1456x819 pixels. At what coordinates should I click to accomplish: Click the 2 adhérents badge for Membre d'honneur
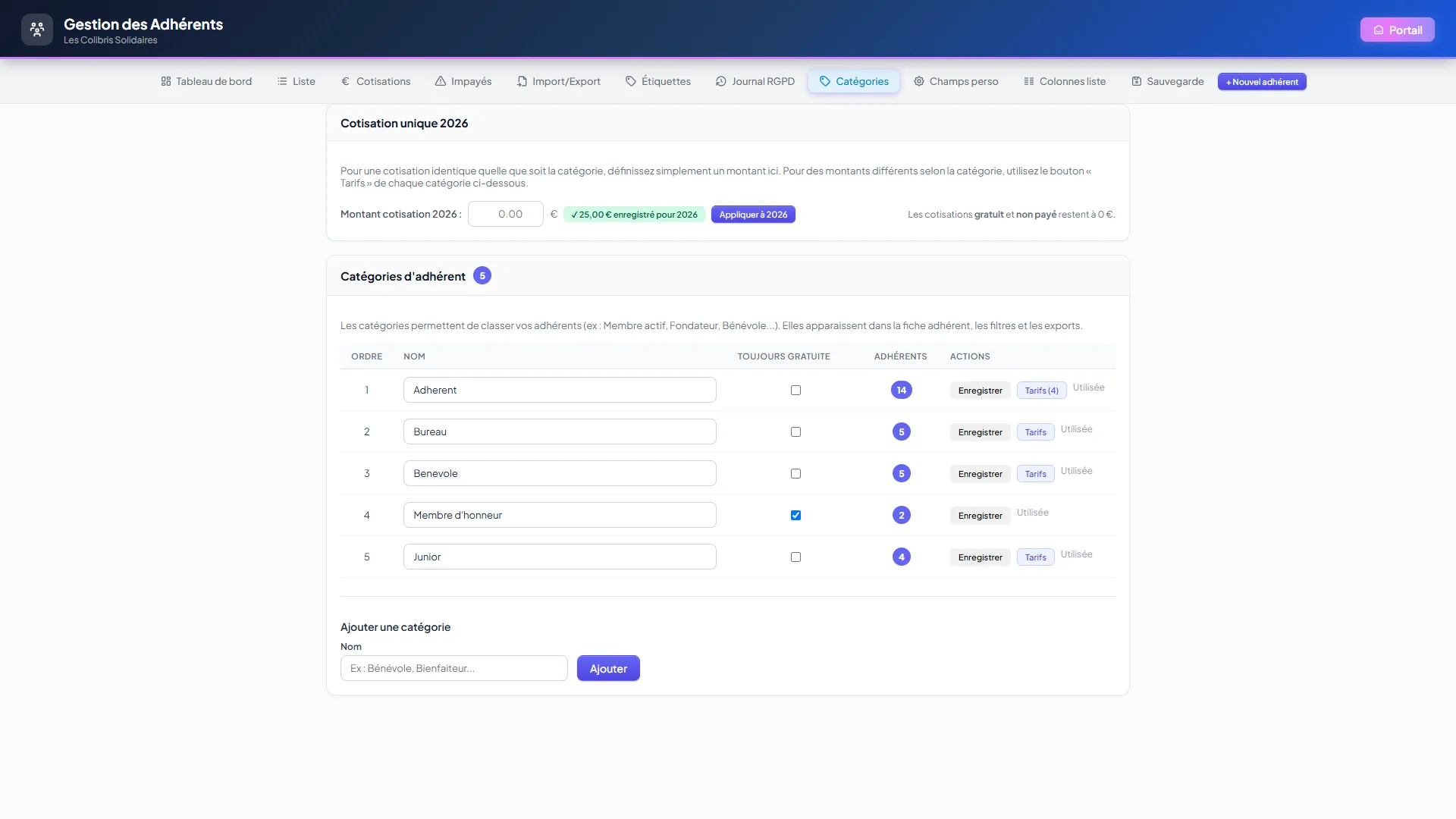[901, 515]
